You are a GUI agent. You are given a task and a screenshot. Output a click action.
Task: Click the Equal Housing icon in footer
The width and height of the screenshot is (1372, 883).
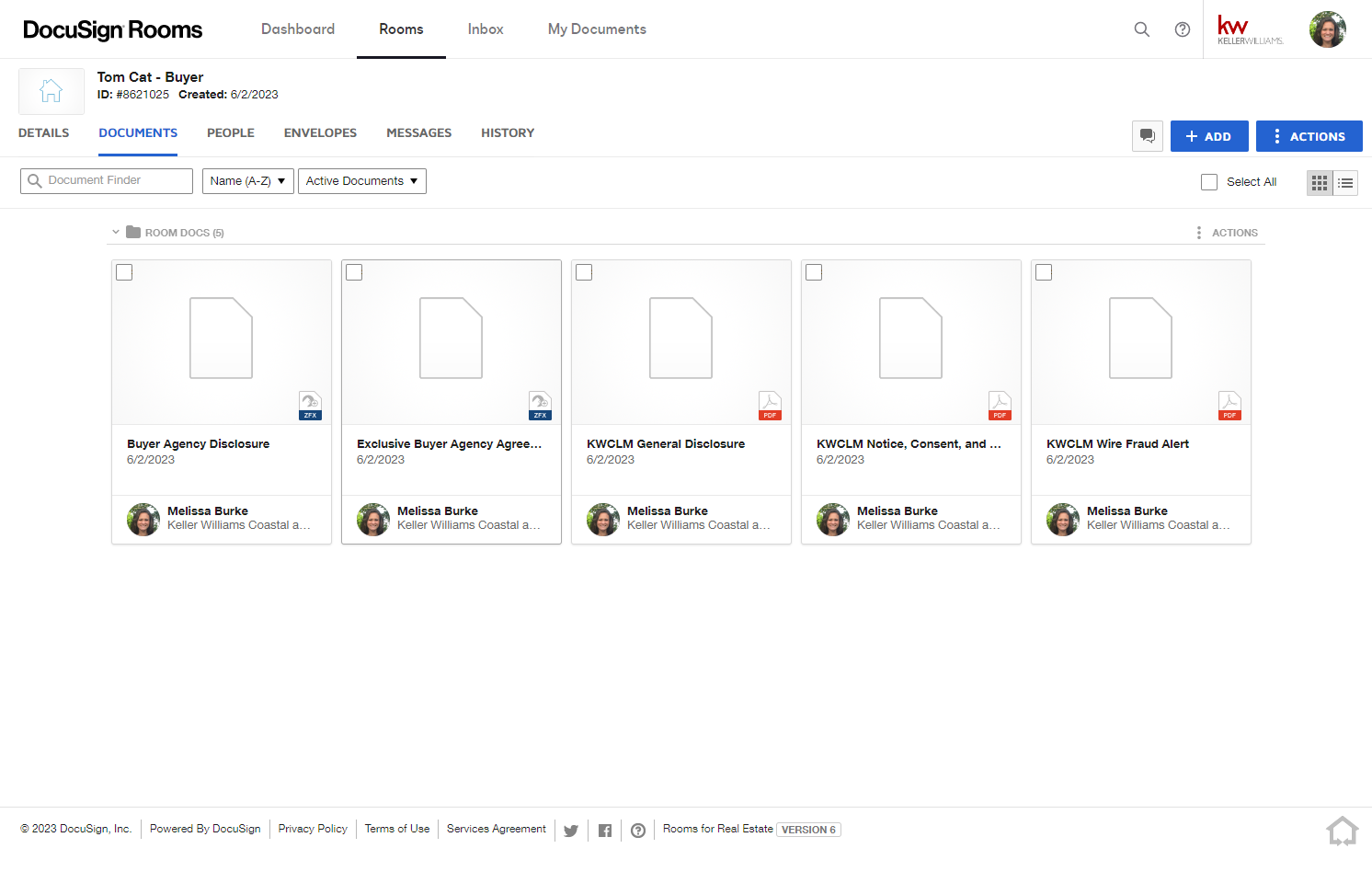point(1343,831)
